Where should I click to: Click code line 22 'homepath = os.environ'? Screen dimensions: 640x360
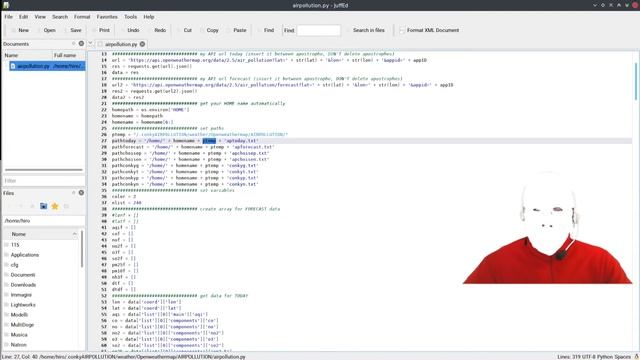click(x=151, y=110)
